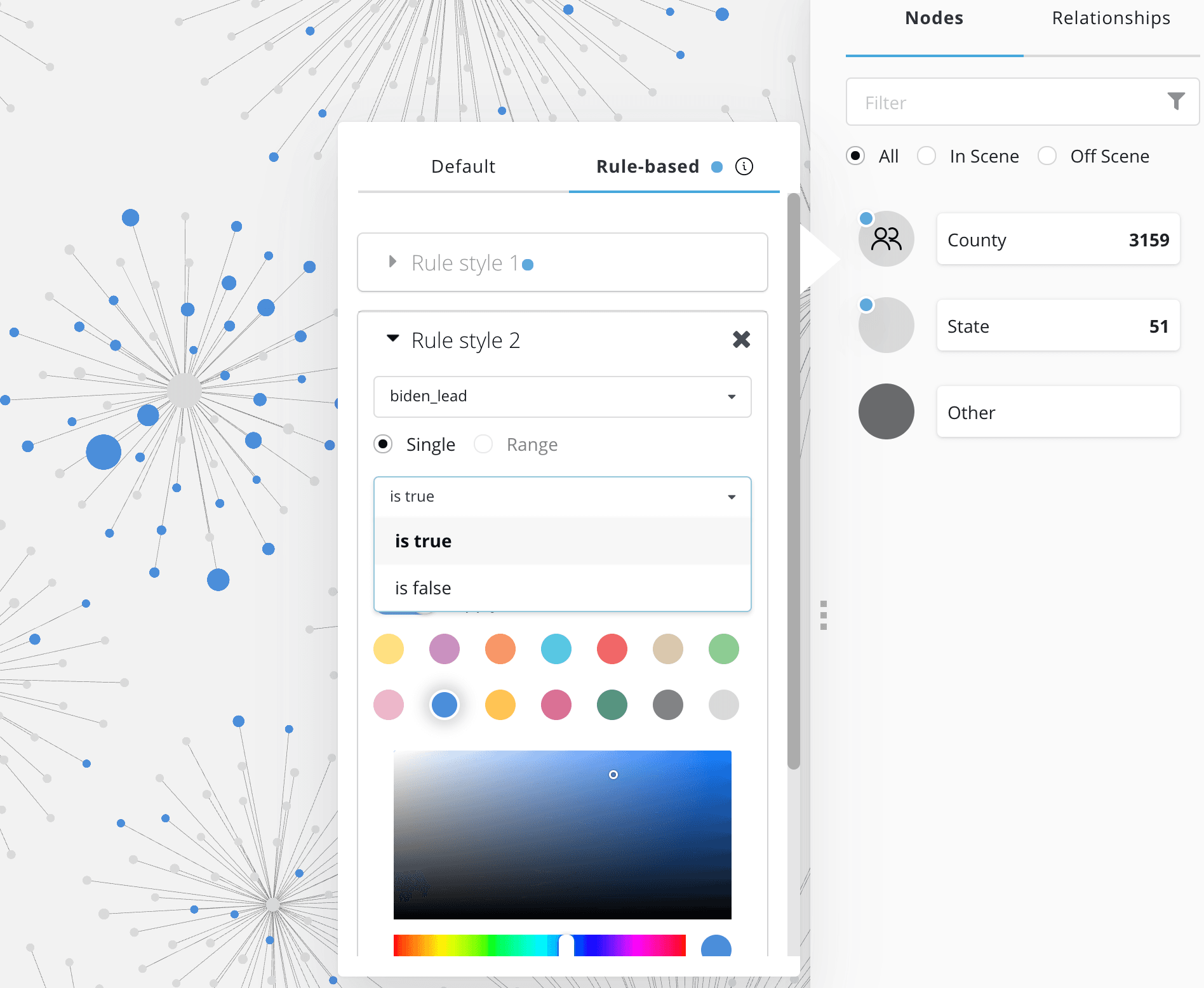Choose 'is false' from the condition list
The width and height of the screenshot is (1204, 988).
[423, 588]
